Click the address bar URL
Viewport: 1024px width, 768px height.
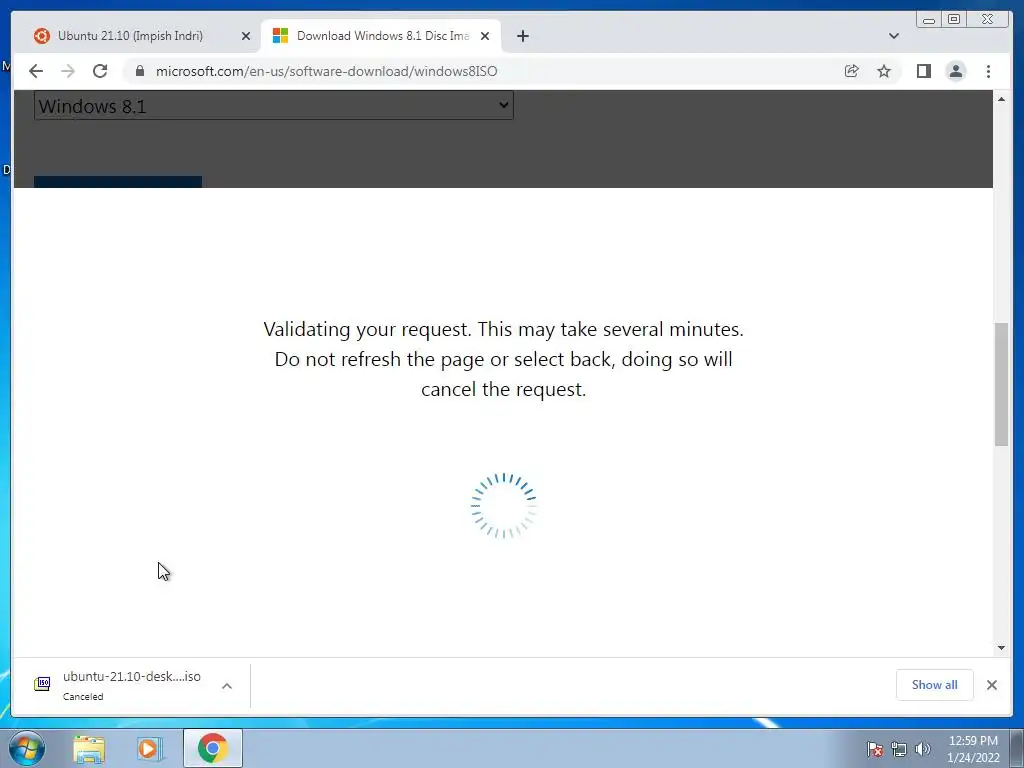tap(326, 71)
